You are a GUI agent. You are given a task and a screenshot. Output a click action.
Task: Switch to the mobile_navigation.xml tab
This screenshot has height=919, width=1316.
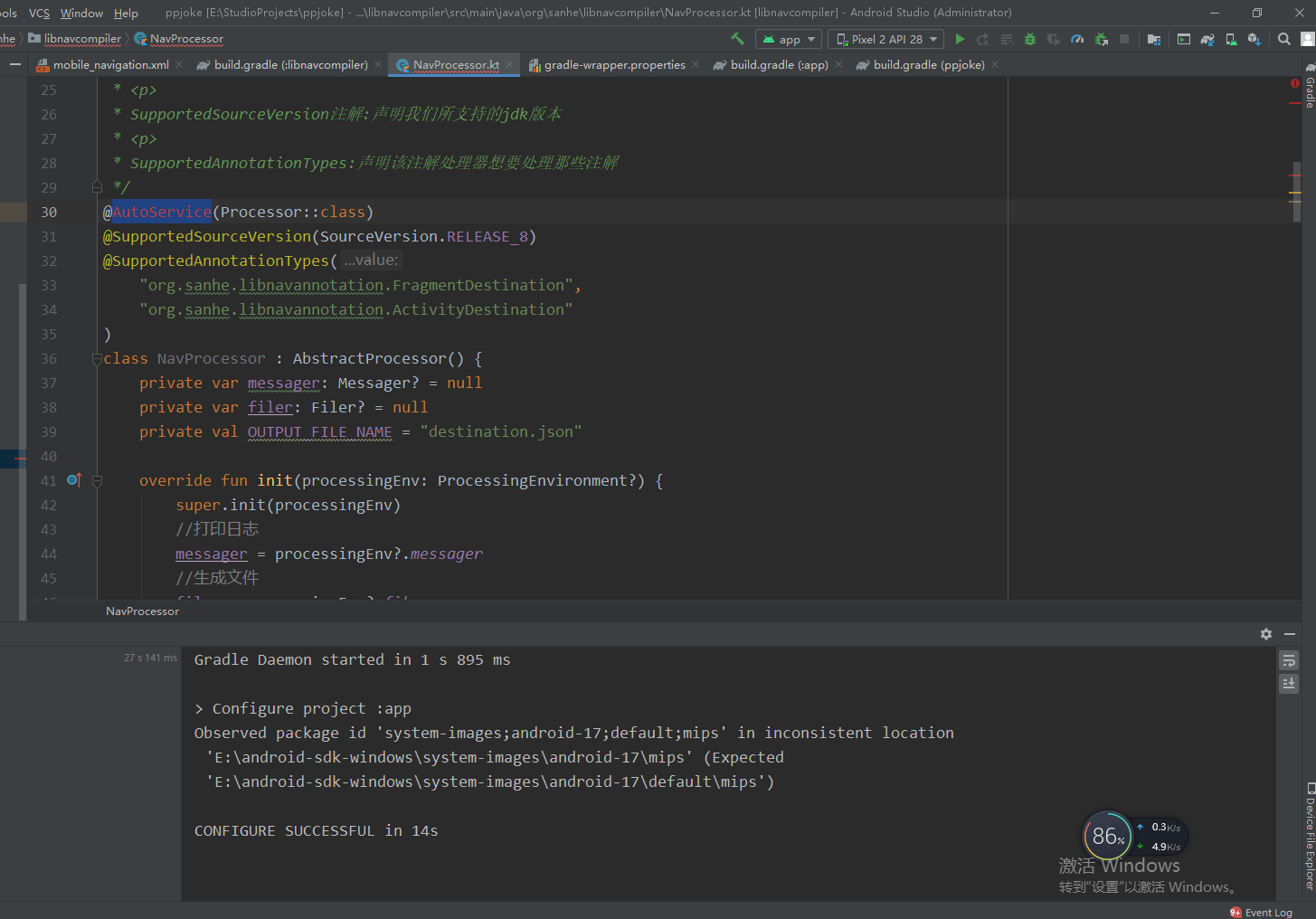(x=110, y=65)
